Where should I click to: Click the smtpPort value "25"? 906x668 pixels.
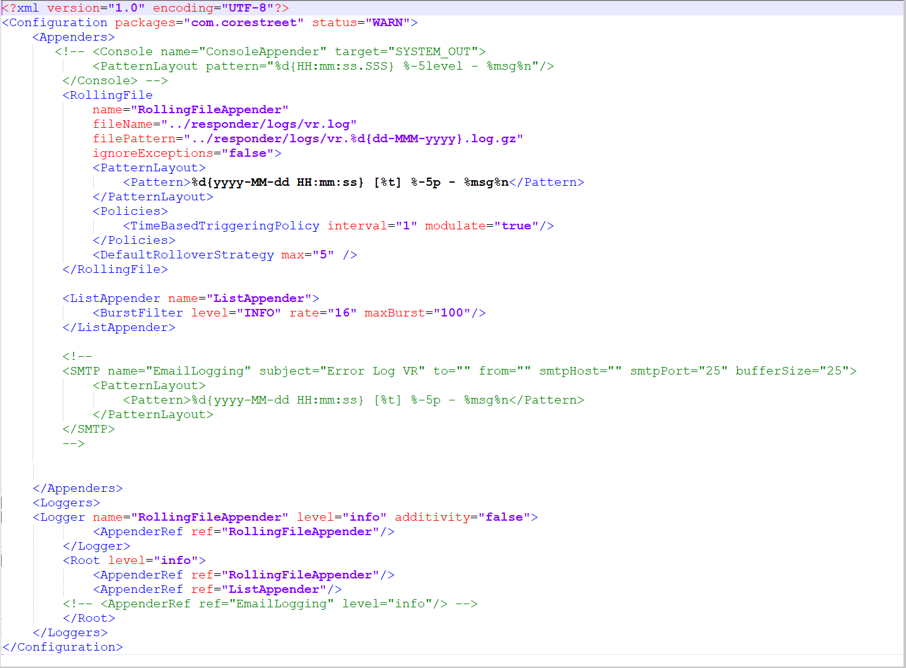(712, 370)
